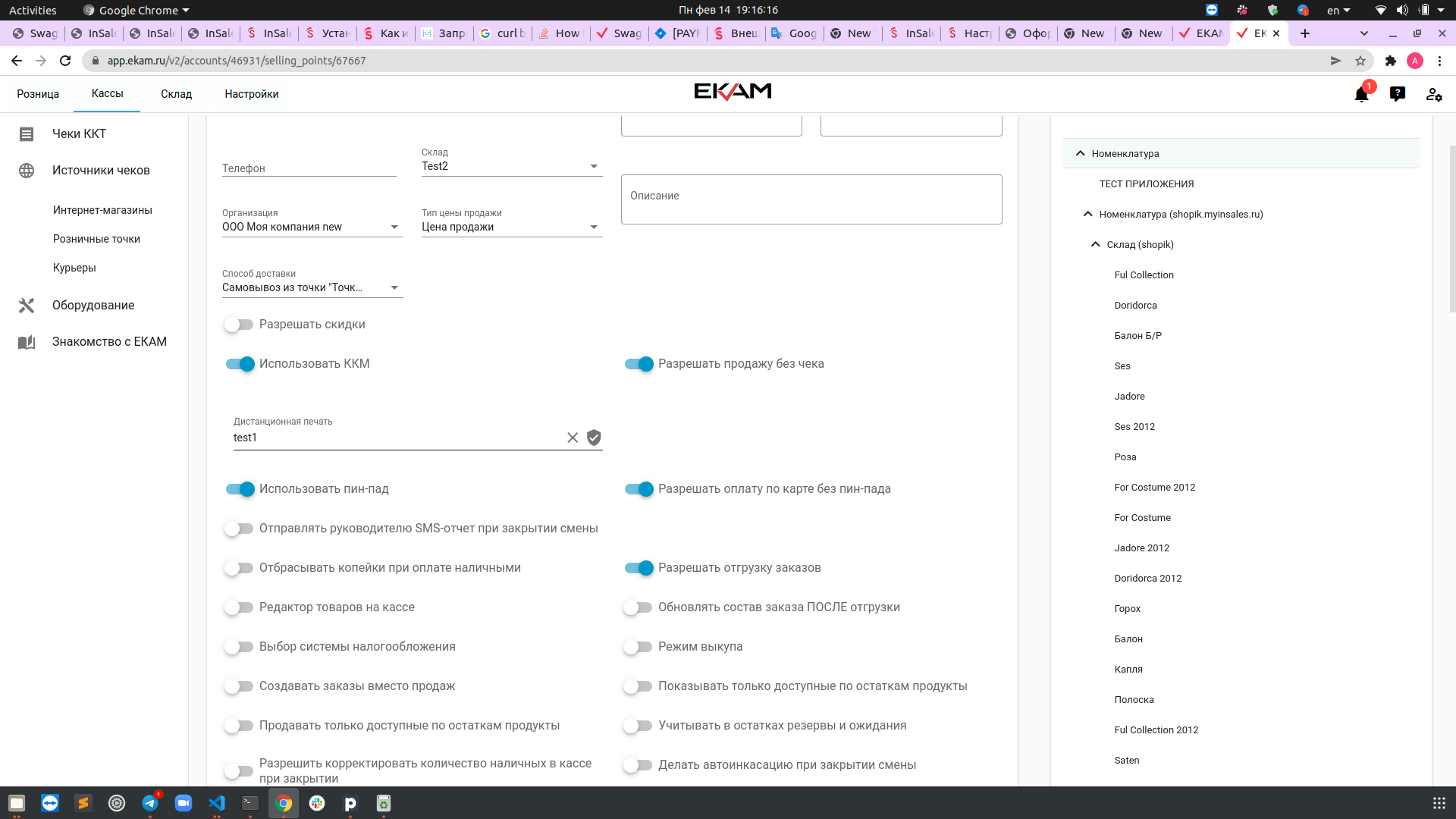Image resolution: width=1456 pixels, height=819 pixels.
Task: Turn on Режим выкупа toggle
Action: coord(638,647)
